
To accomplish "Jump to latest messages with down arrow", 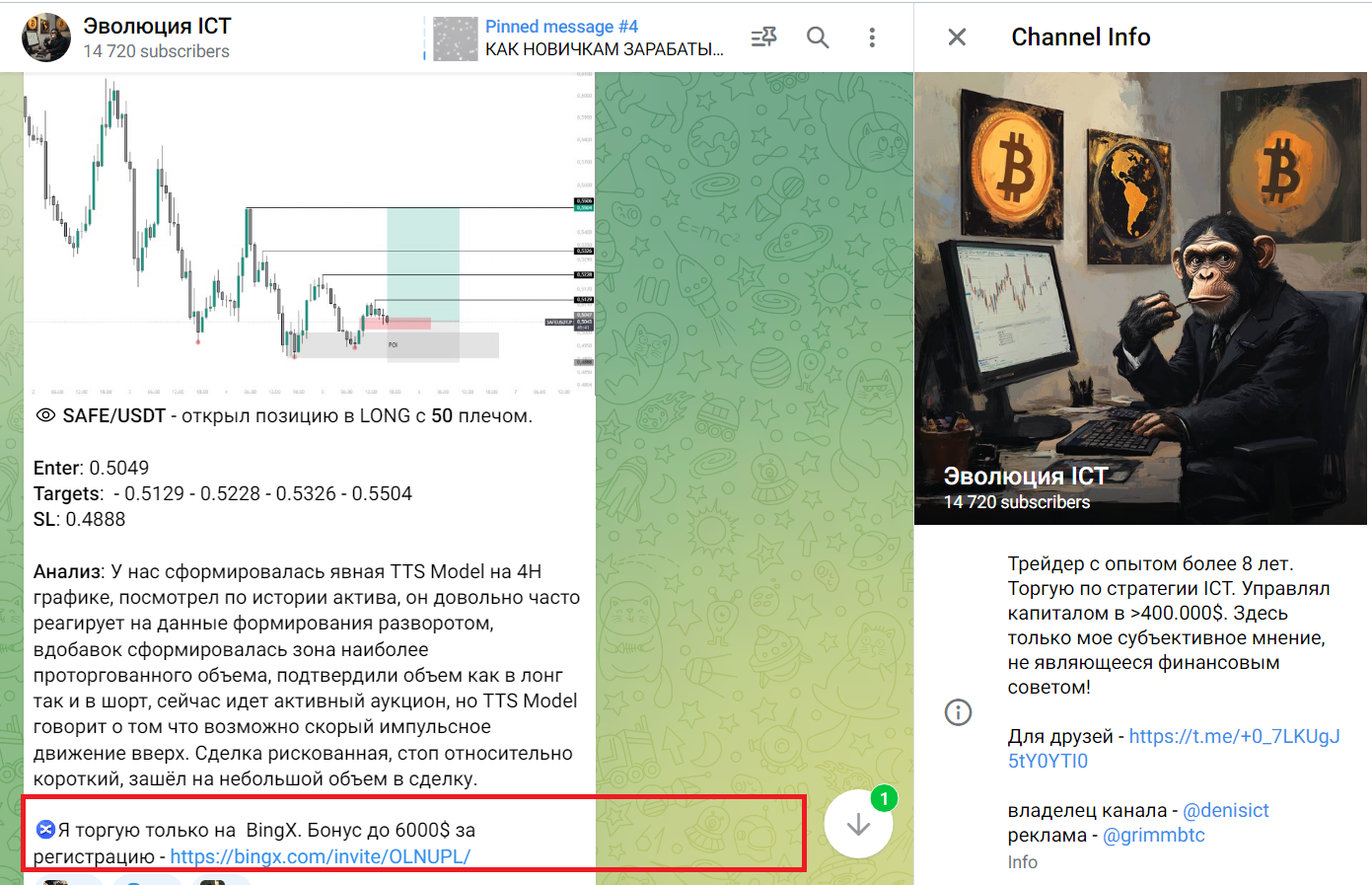I will pyautogui.click(x=858, y=824).
